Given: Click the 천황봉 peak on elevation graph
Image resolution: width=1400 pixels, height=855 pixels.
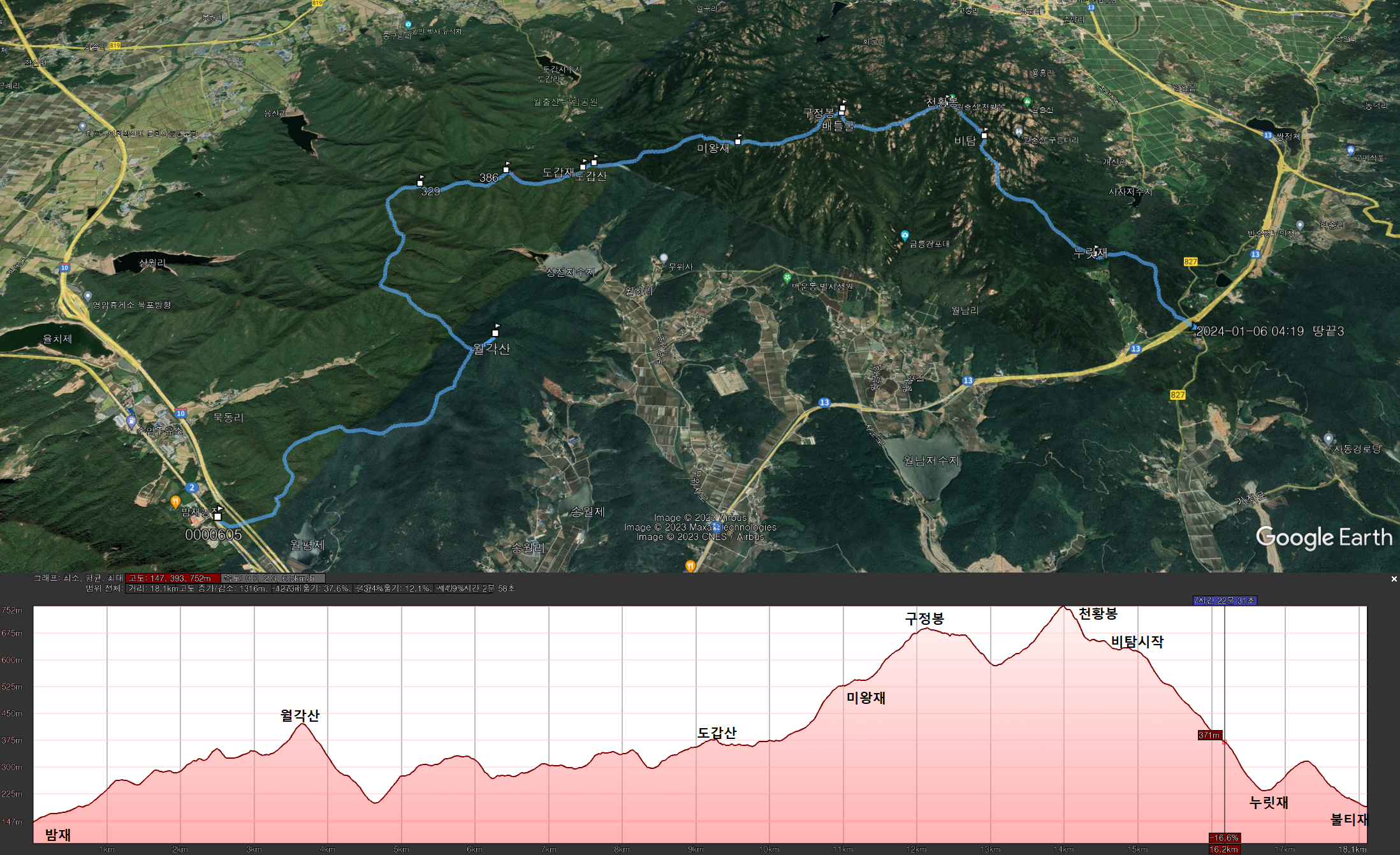Looking at the screenshot, I should (x=1063, y=607).
